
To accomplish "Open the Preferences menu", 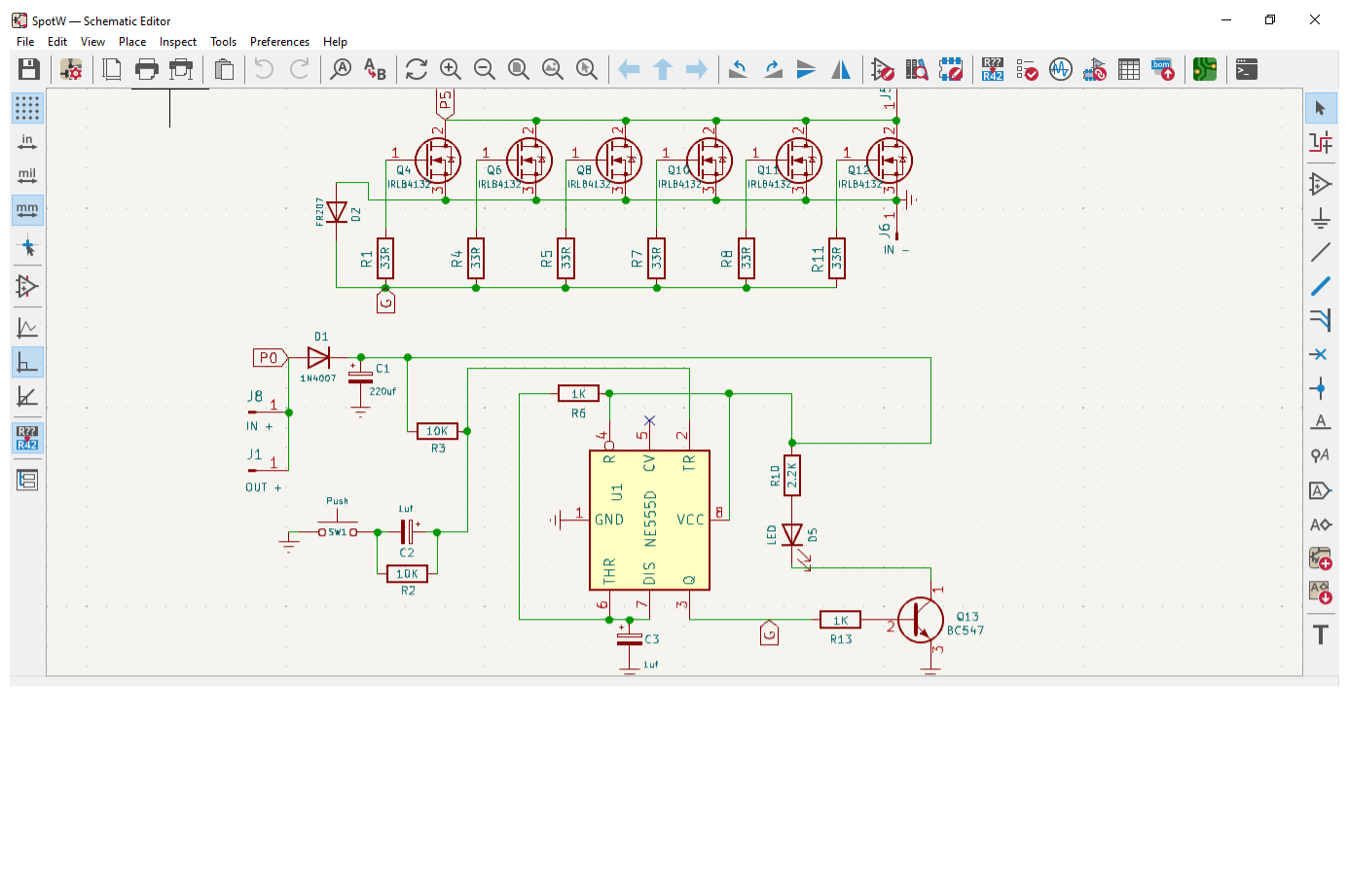I will point(279,42).
